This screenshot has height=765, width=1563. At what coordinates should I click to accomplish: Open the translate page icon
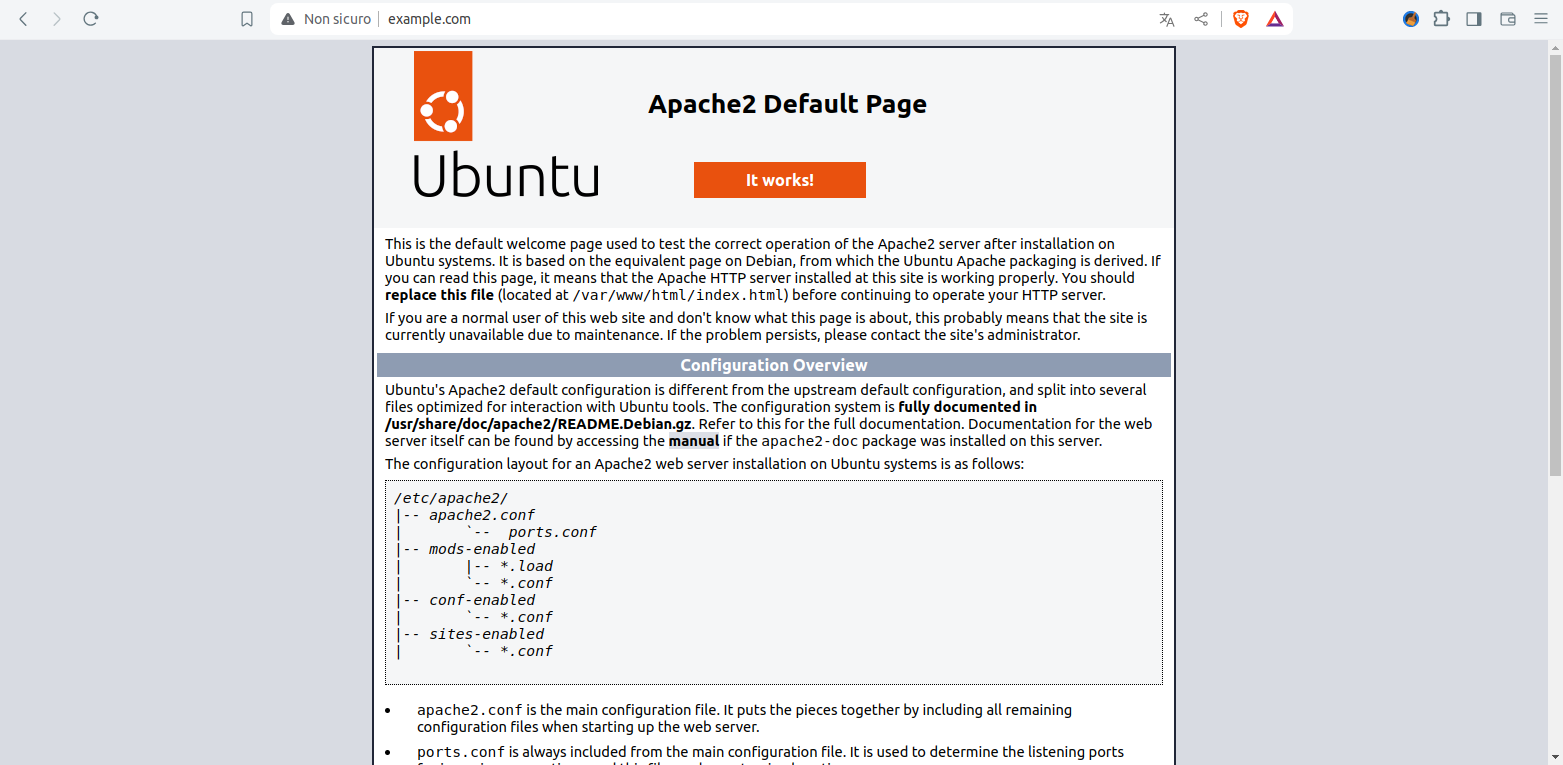(x=1167, y=19)
